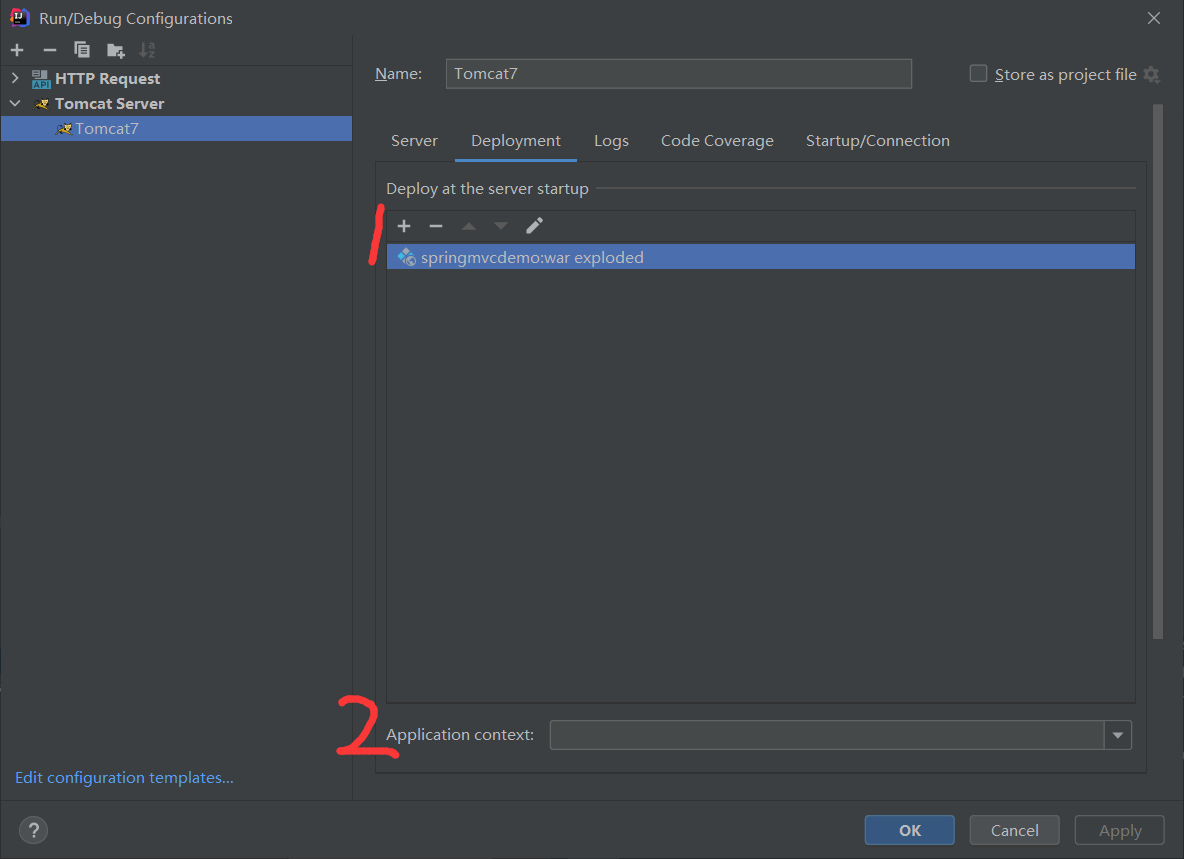Image resolution: width=1184 pixels, height=859 pixels.
Task: Move the deployed artifact up the list
Action: (469, 225)
